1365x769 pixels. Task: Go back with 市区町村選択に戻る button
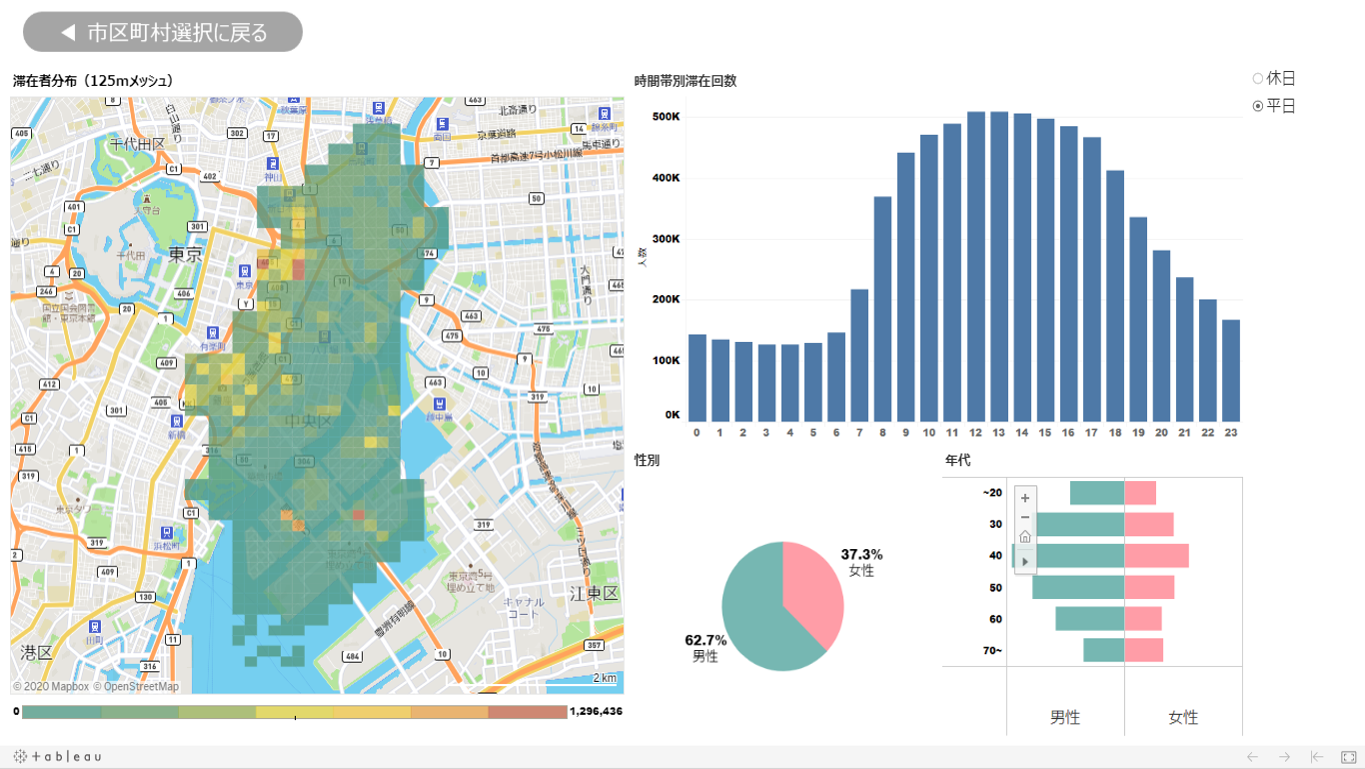click(163, 32)
